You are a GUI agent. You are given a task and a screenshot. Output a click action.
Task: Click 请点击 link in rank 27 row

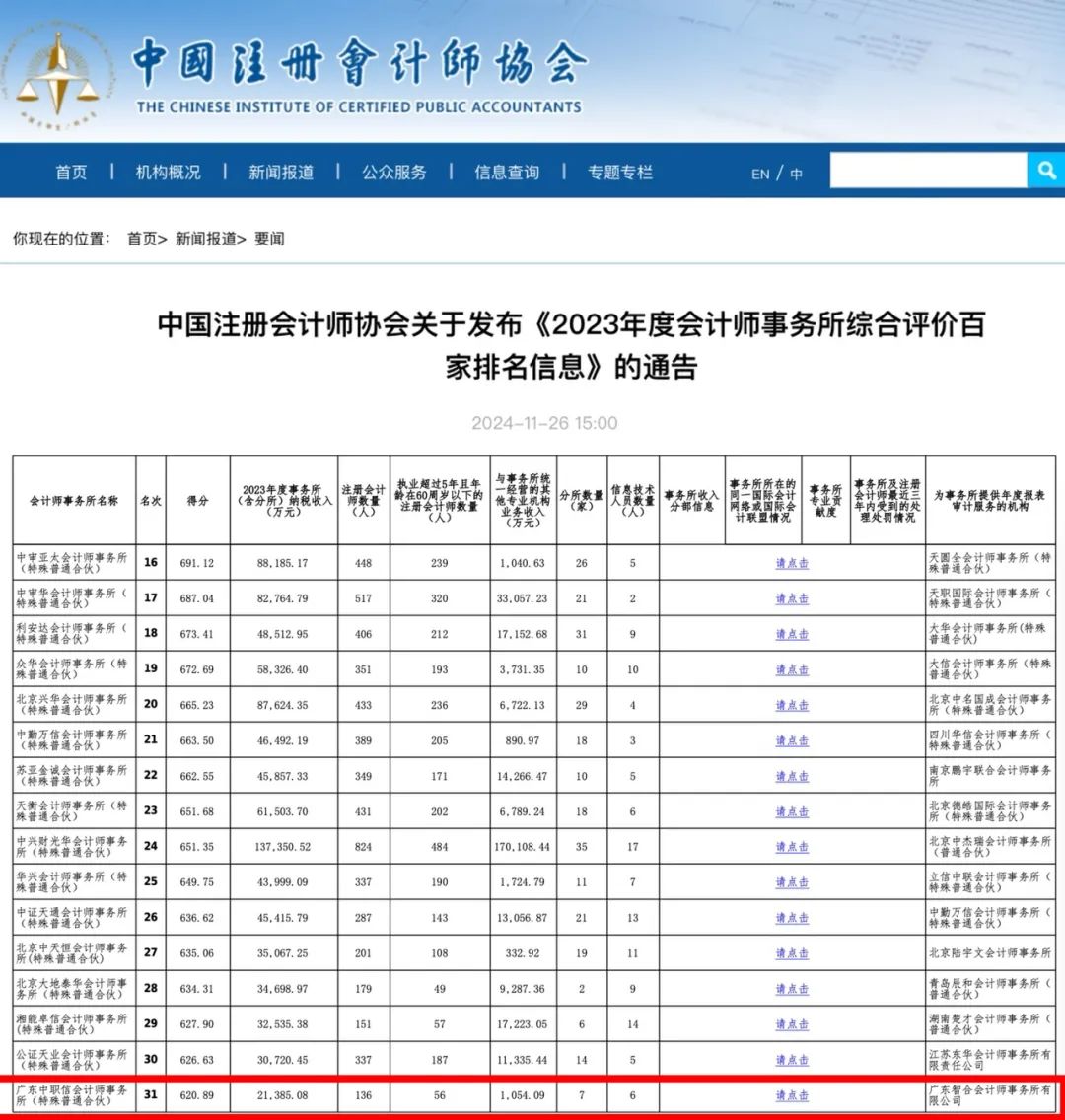[792, 953]
